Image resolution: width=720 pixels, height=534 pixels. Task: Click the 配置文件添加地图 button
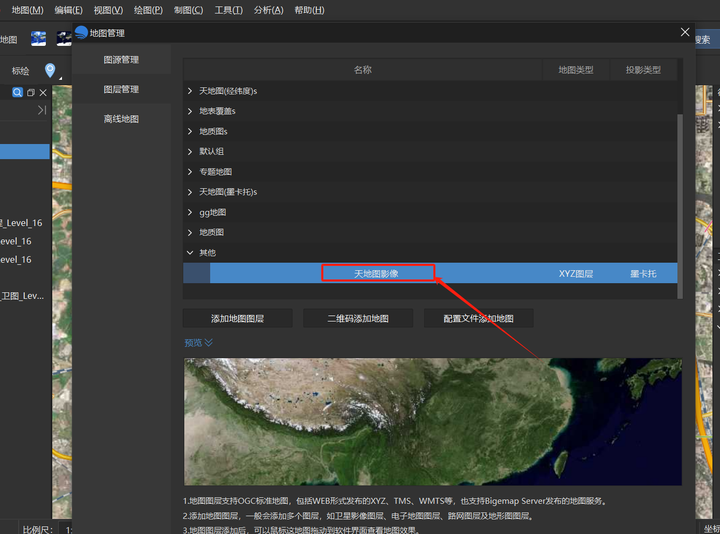click(478, 318)
